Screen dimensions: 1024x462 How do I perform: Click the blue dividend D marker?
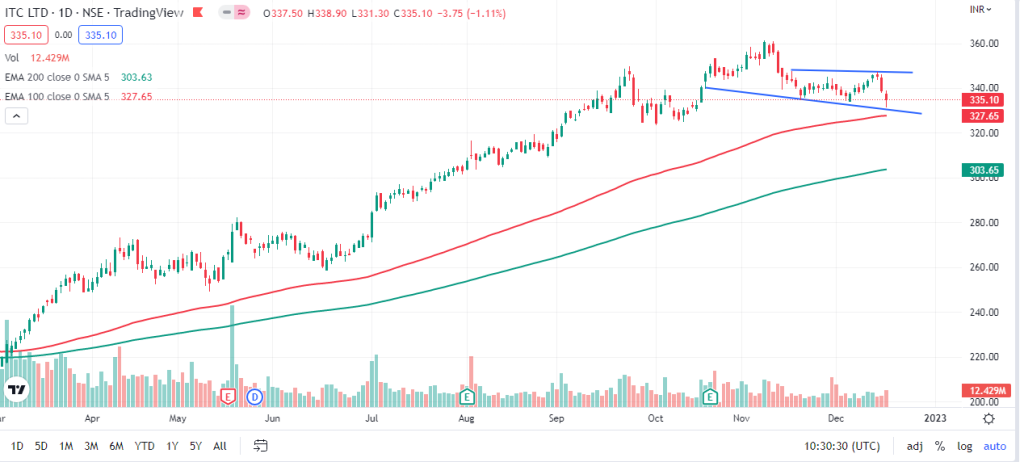click(x=254, y=397)
